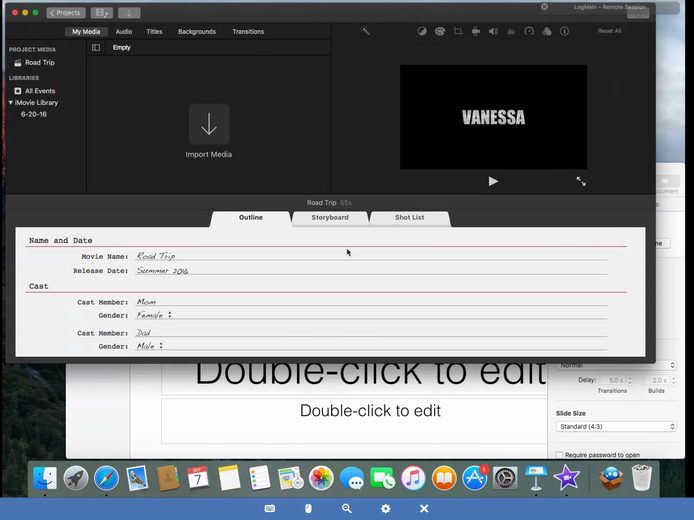Open keyboard icon in remote session bar
Screen dimensions: 694x520
click(270, 508)
